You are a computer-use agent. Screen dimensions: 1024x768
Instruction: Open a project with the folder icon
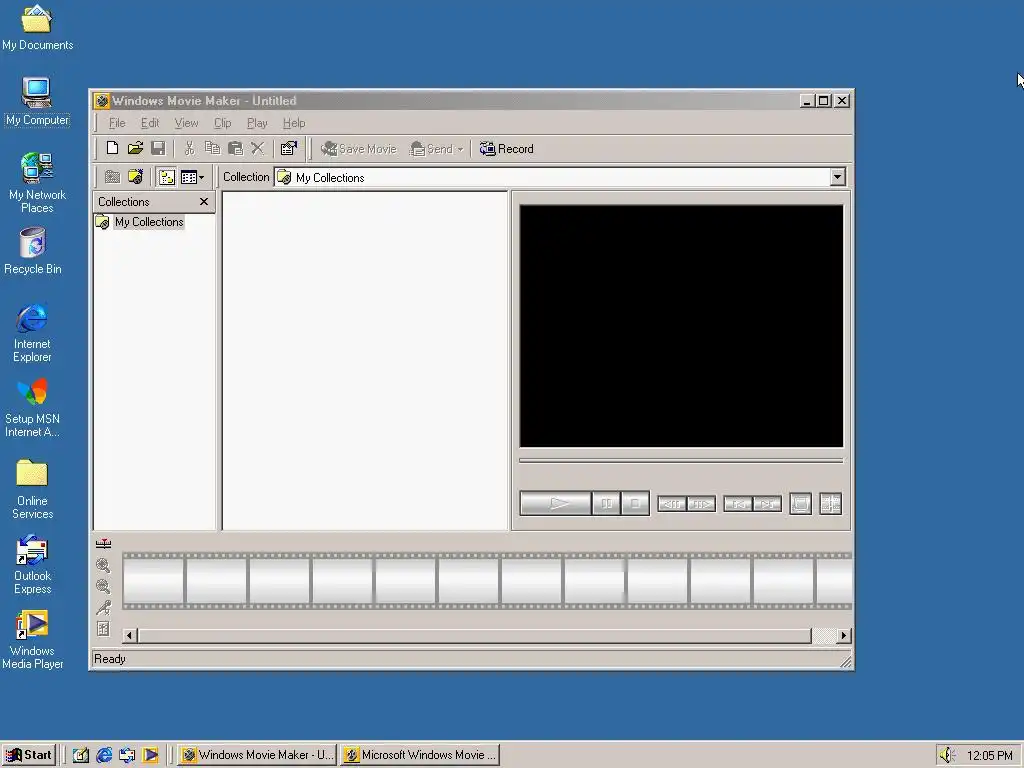pos(135,148)
